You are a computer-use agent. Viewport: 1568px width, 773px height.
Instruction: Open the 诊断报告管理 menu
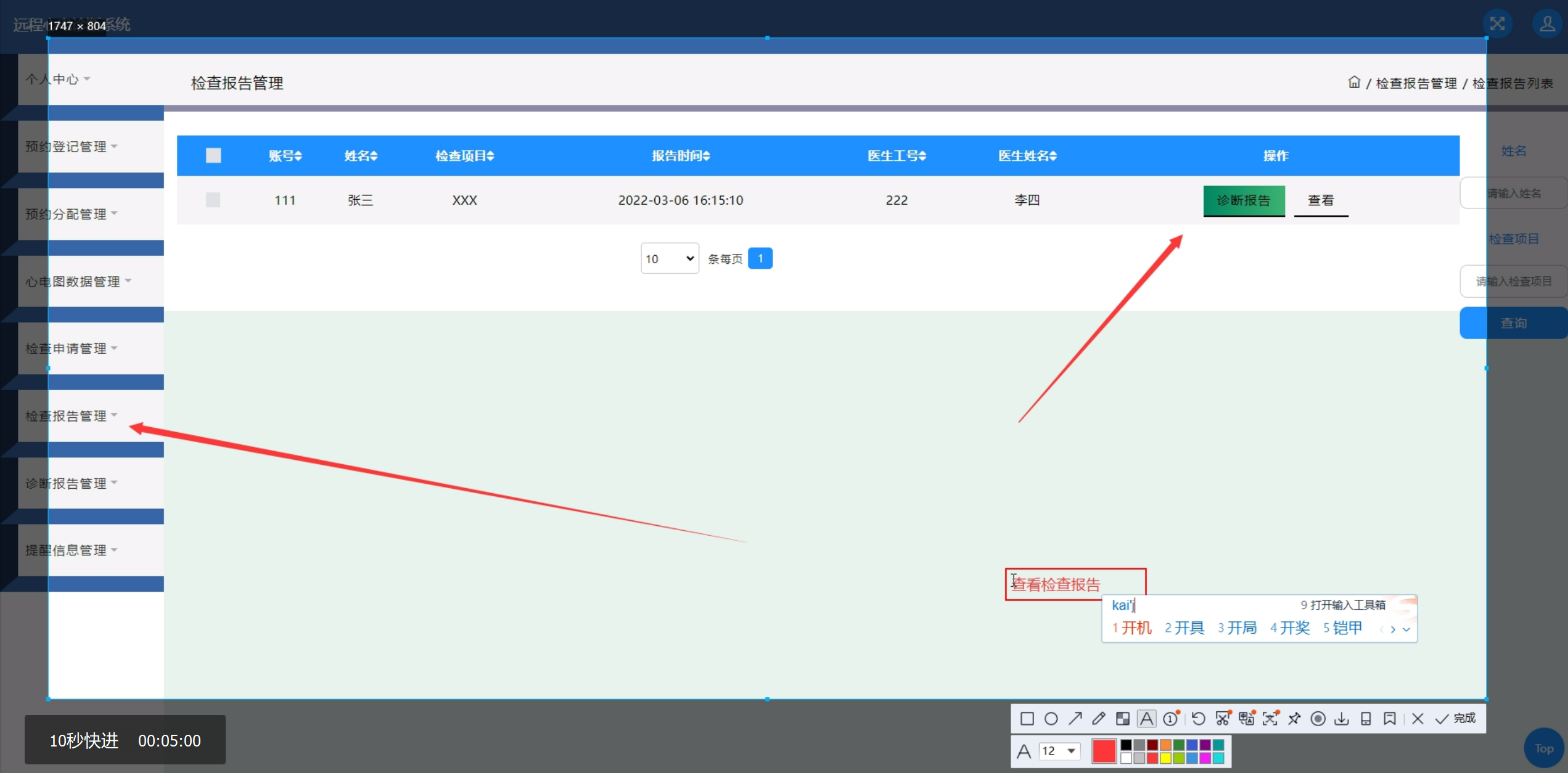pyautogui.click(x=69, y=483)
